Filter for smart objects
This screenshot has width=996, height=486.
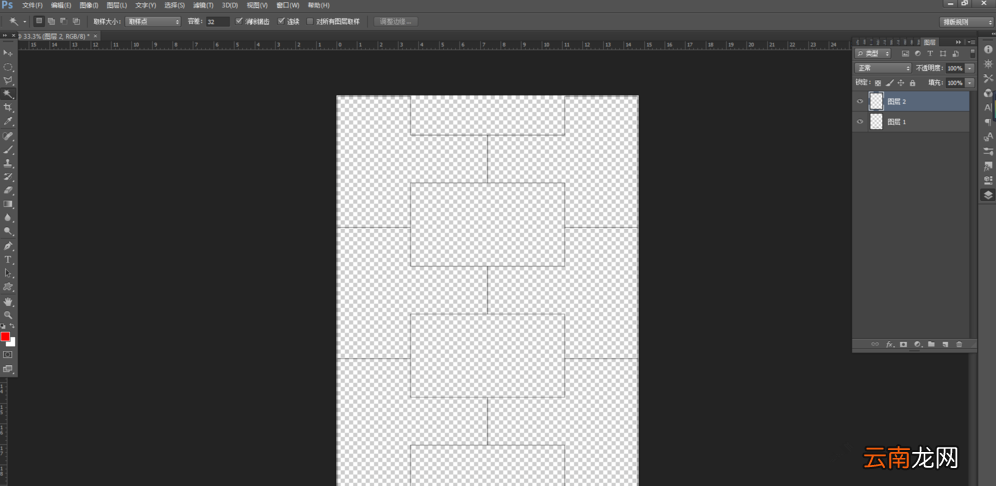tap(955, 53)
